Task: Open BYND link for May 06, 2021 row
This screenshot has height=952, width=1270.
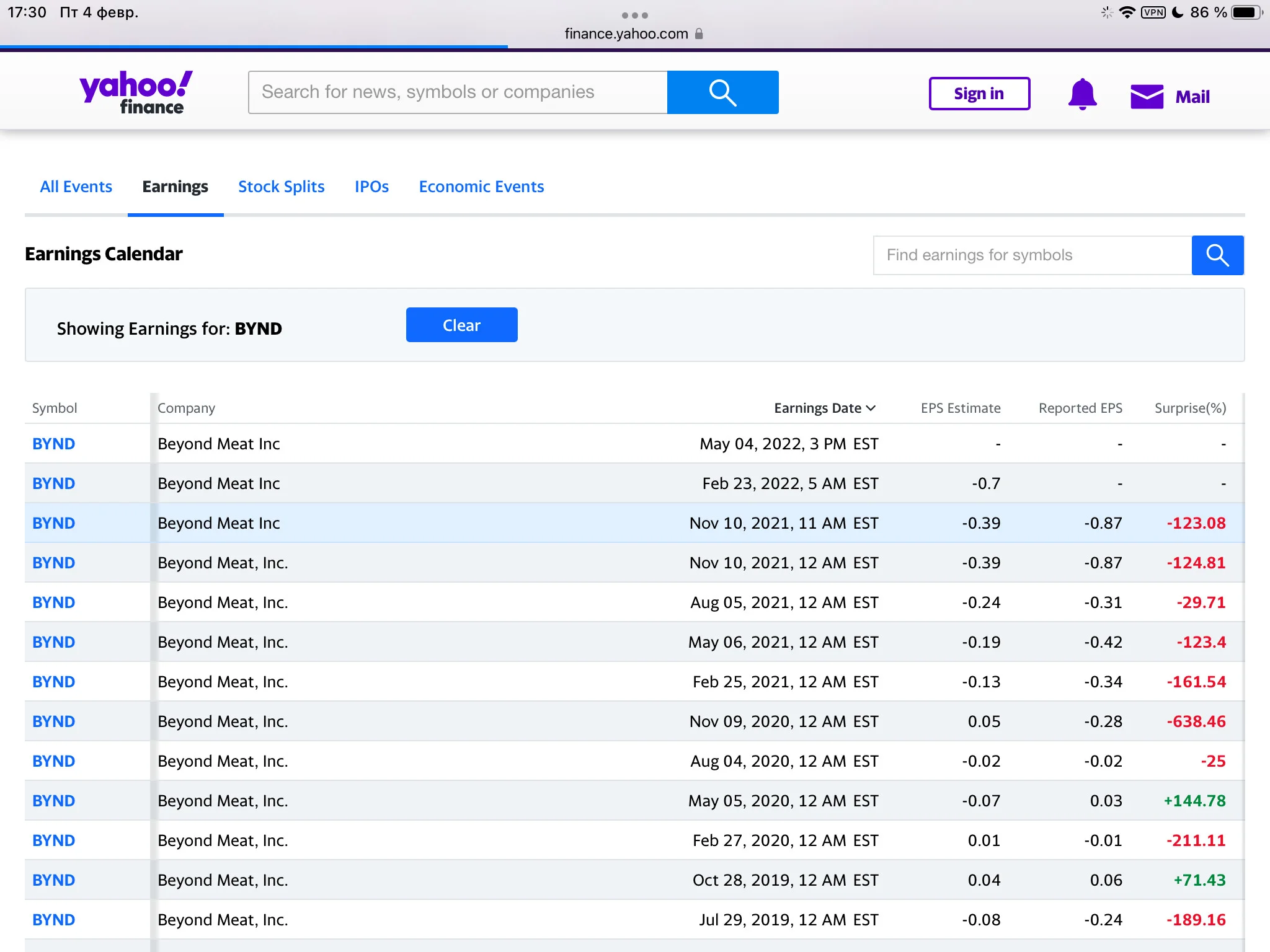Action: (53, 642)
